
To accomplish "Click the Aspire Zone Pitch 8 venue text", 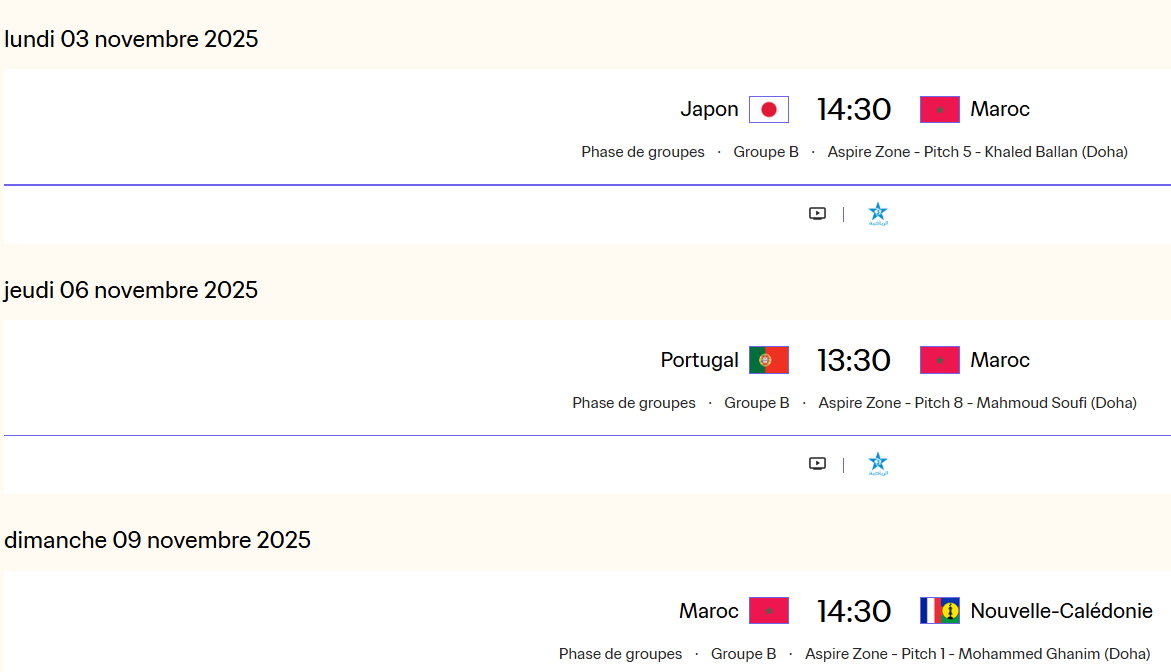I will pyautogui.click(x=977, y=403).
